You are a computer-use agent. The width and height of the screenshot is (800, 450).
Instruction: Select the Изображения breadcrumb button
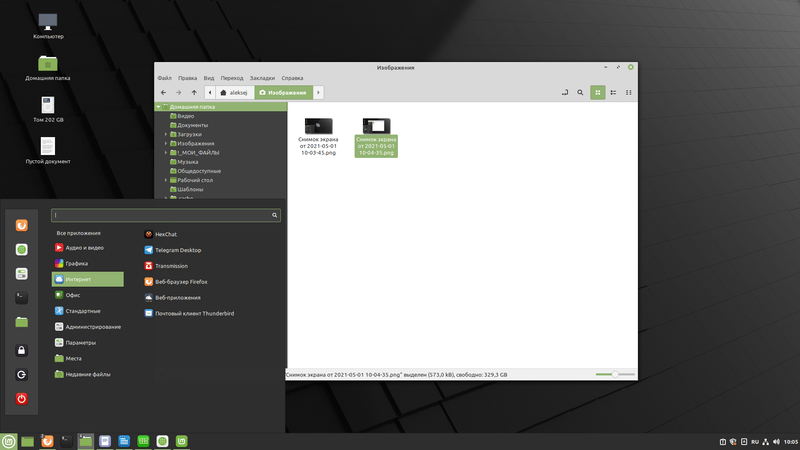click(284, 92)
